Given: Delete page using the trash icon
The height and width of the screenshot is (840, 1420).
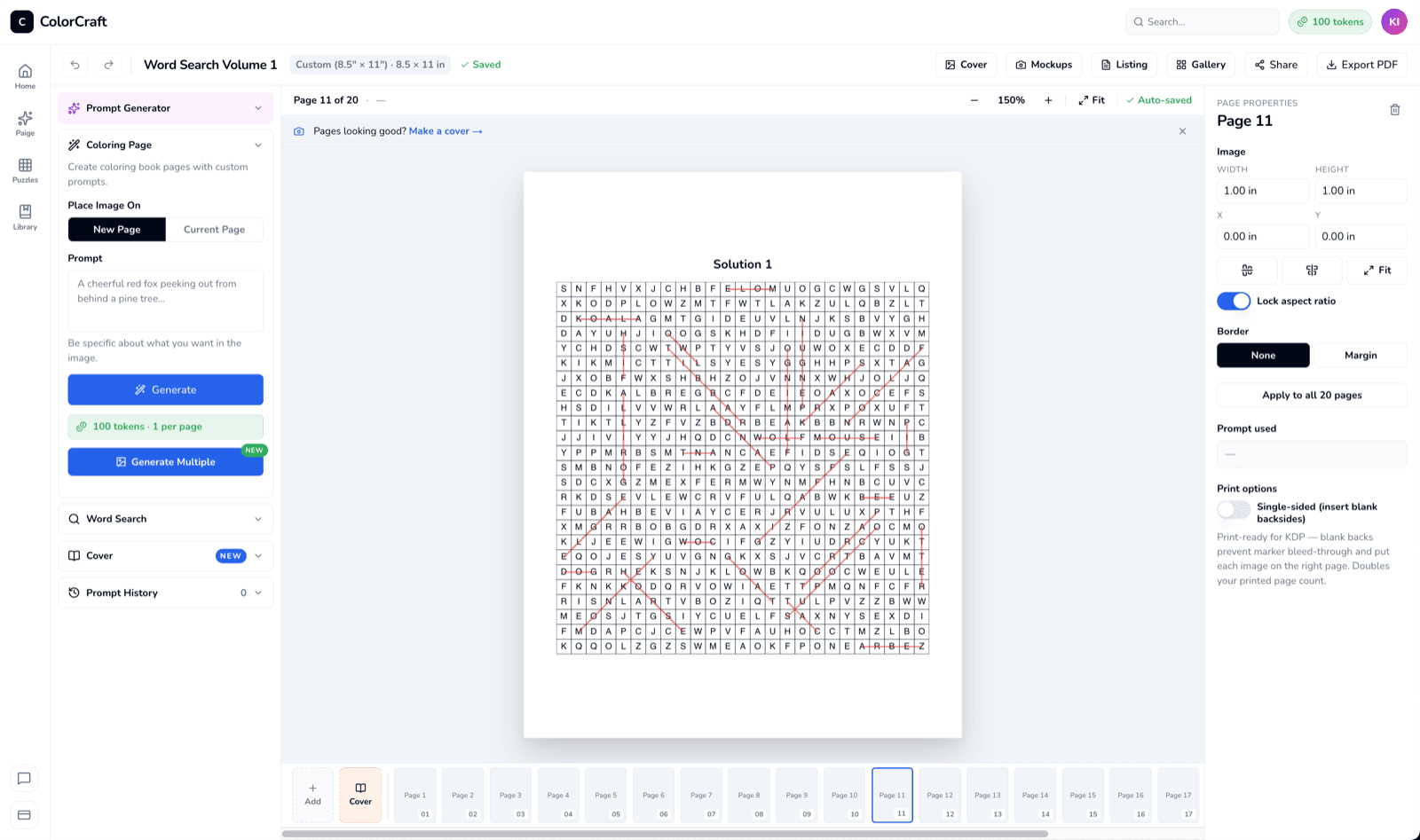Looking at the screenshot, I should tap(1394, 110).
